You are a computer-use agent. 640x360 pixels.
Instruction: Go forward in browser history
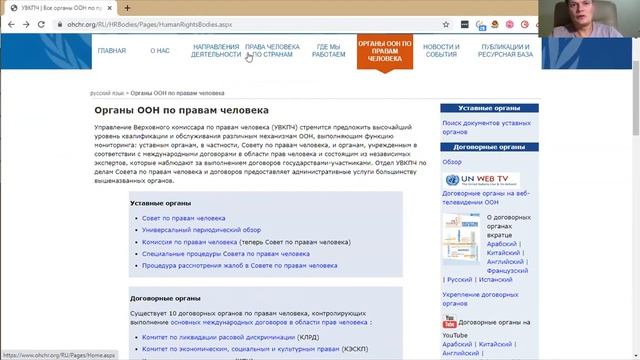(26, 24)
